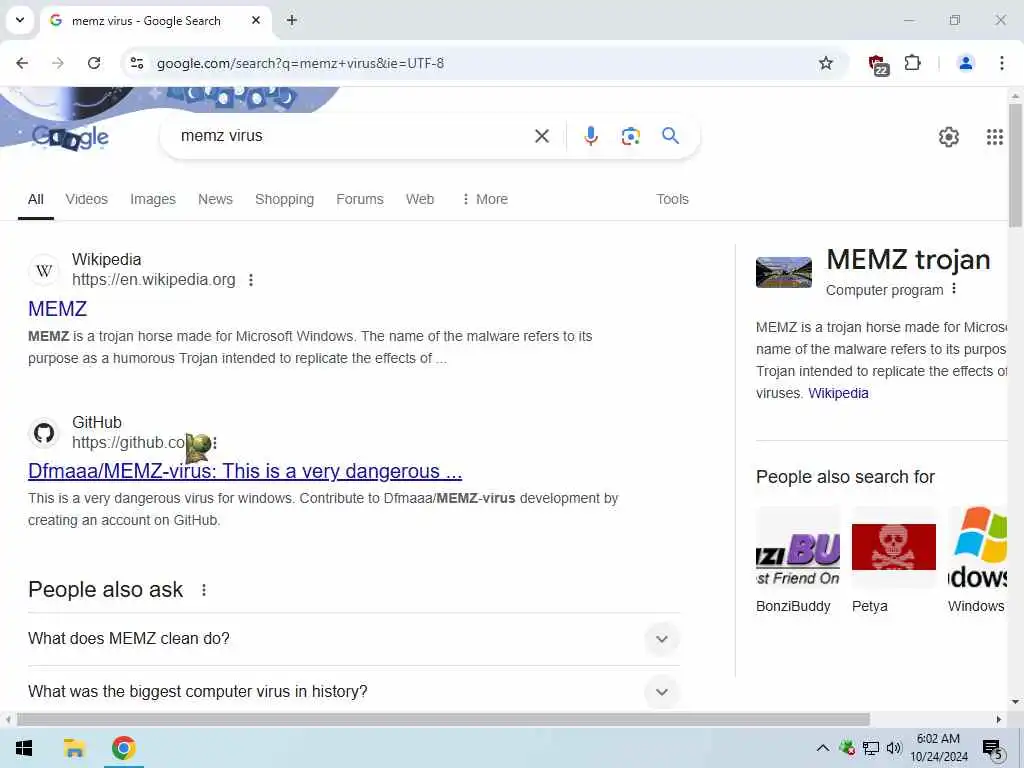Open the Petya related search

point(893,561)
